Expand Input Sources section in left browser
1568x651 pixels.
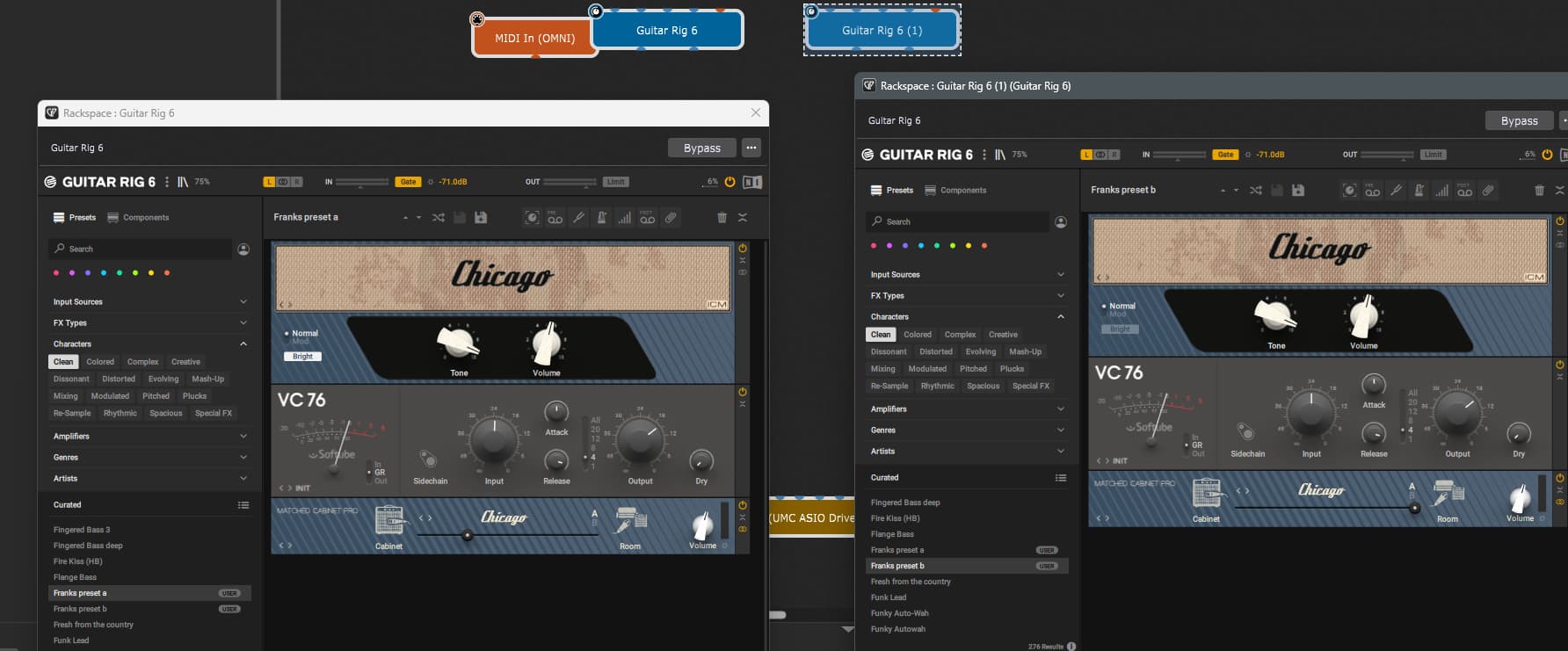click(150, 302)
